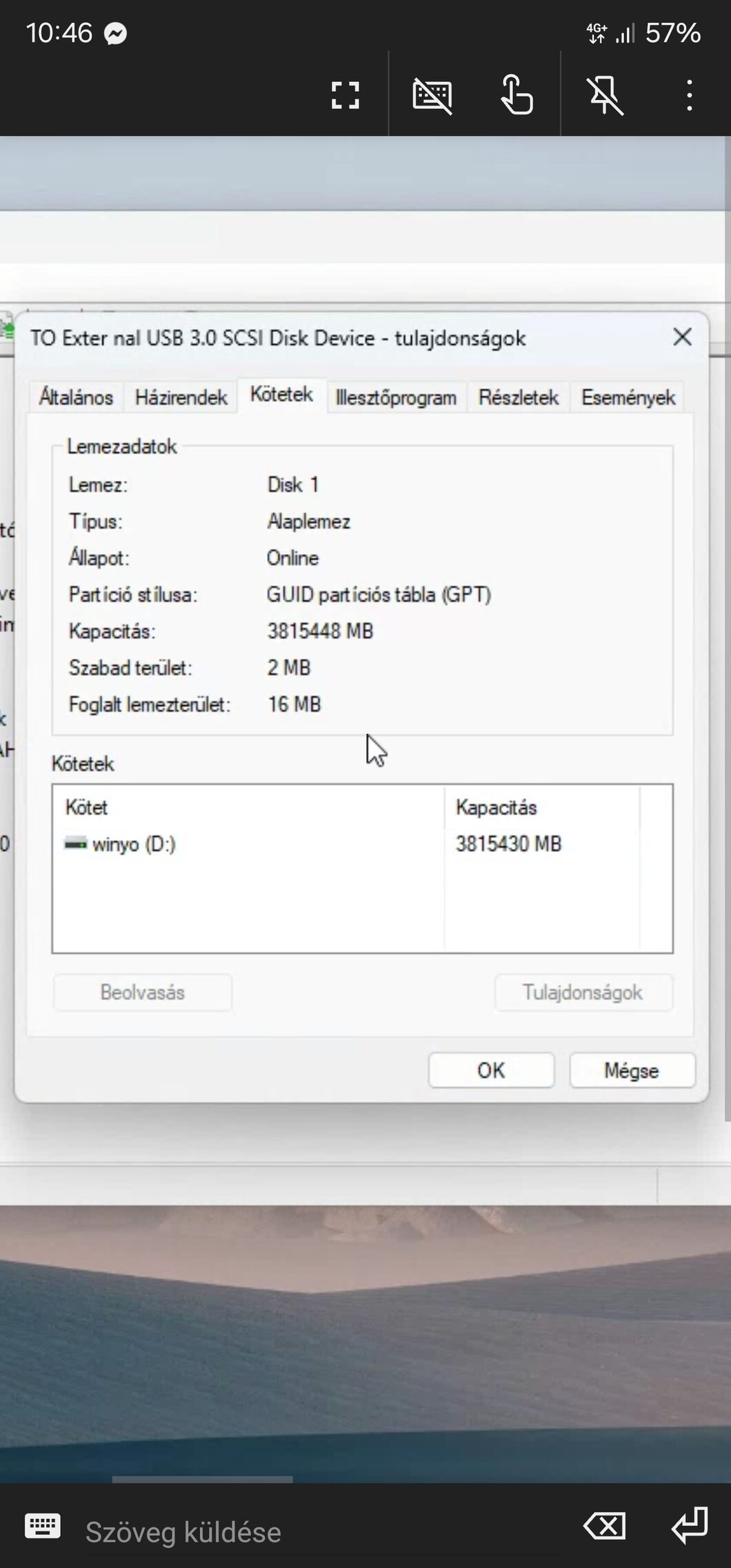731x1568 pixels.
Task: Tap the backspace icon at bottom
Action: pyautogui.click(x=605, y=1526)
